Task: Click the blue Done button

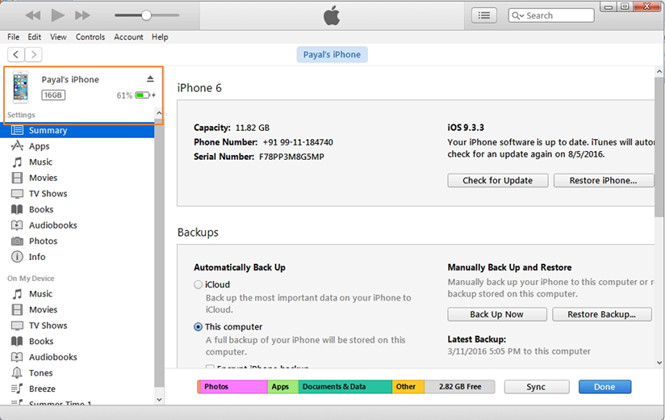Action: click(x=604, y=387)
